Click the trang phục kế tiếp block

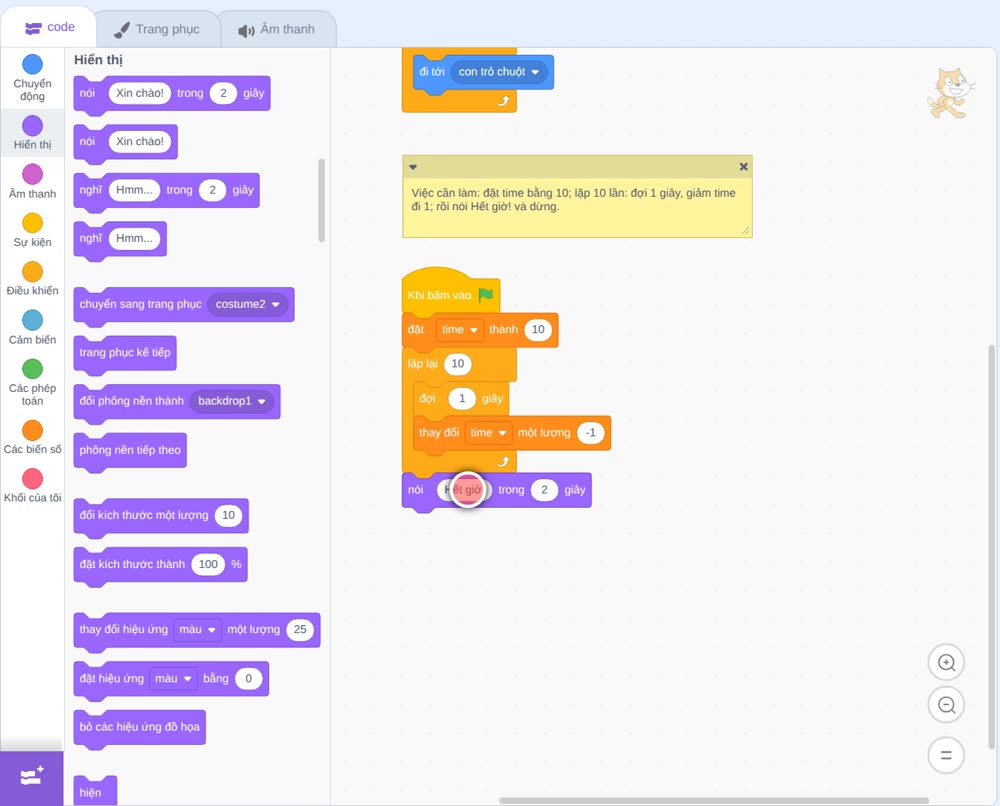click(125, 353)
